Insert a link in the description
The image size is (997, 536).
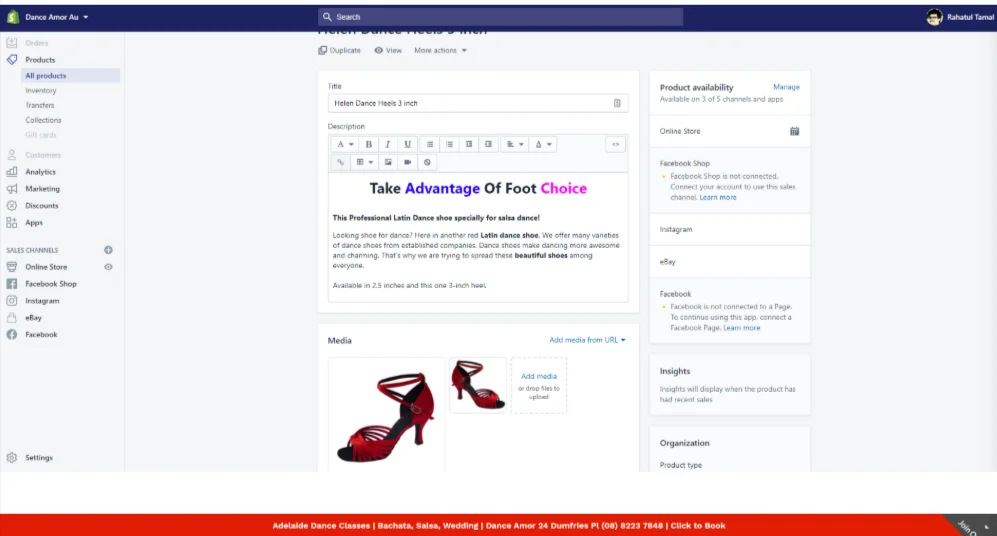click(340, 162)
